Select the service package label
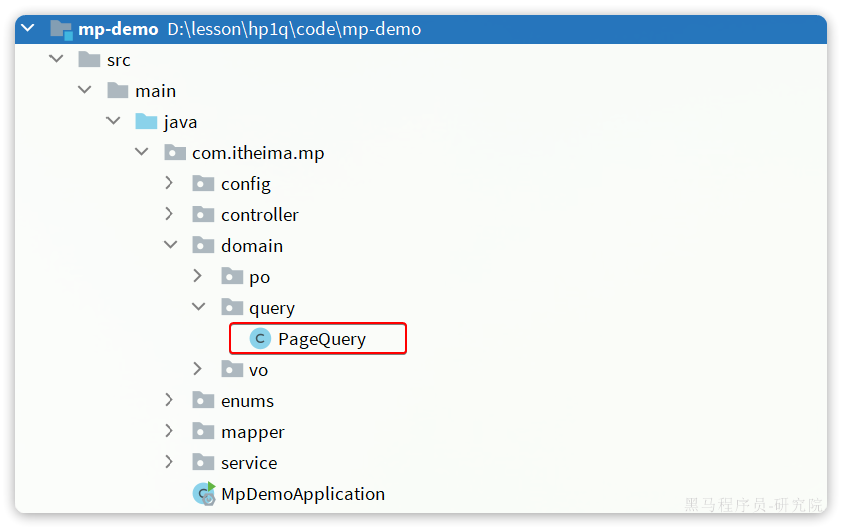The image size is (842, 530). point(249,463)
